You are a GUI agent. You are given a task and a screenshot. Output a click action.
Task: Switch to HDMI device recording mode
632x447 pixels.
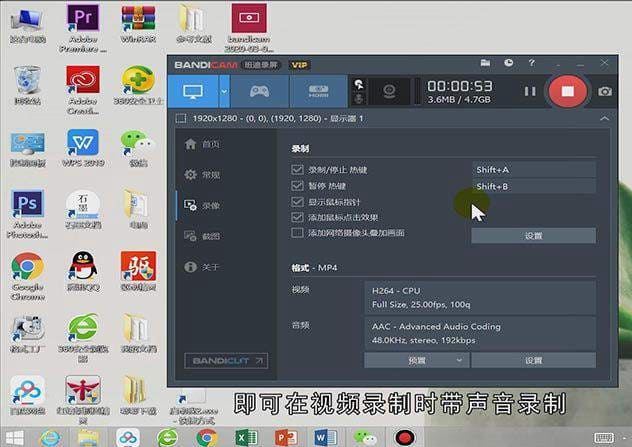[318, 91]
